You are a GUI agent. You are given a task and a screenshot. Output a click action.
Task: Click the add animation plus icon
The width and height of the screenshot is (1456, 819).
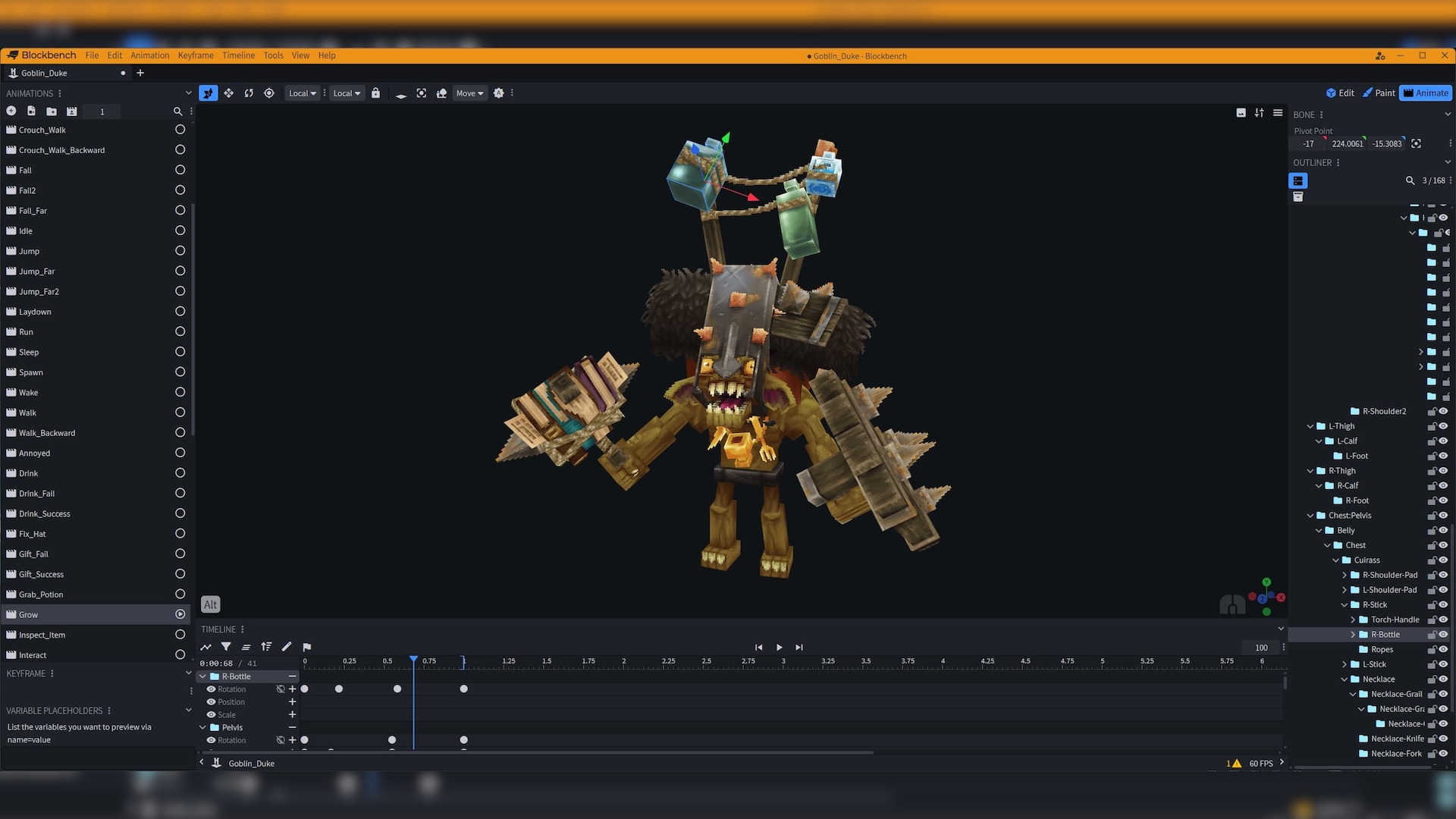tap(11, 111)
